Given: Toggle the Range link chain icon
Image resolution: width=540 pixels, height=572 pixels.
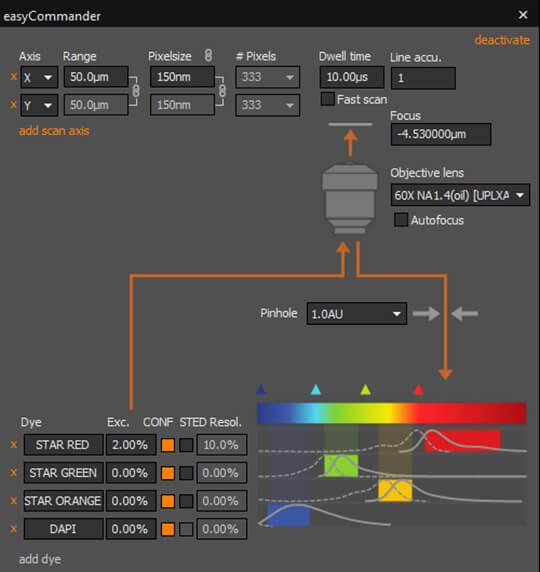Looking at the screenshot, I should (x=136, y=91).
